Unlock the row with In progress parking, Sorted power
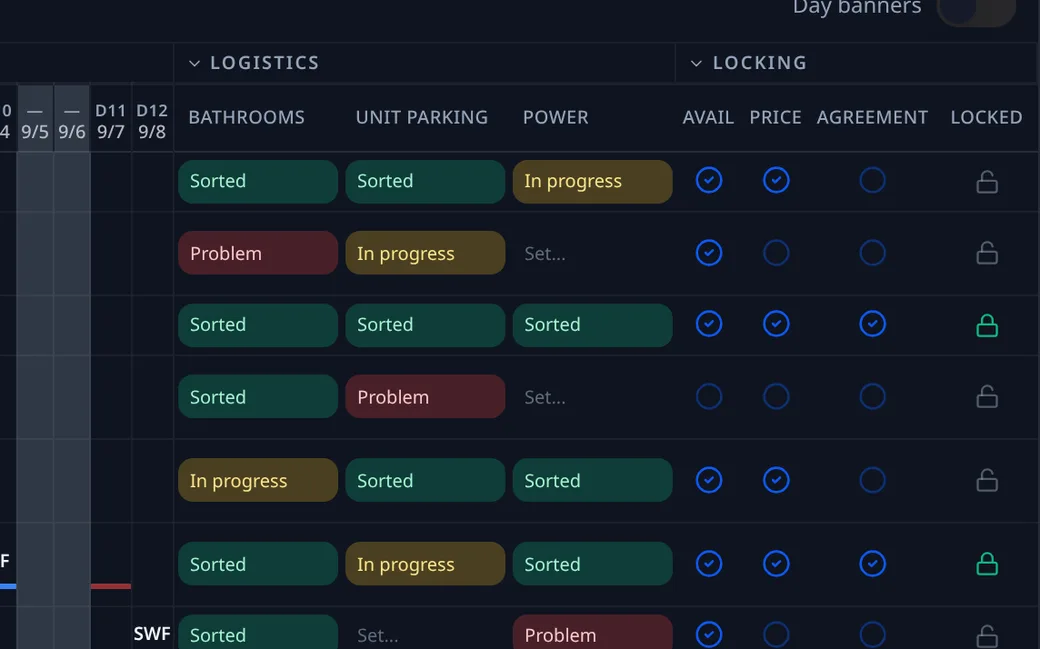The height and width of the screenshot is (649, 1040). 987,564
